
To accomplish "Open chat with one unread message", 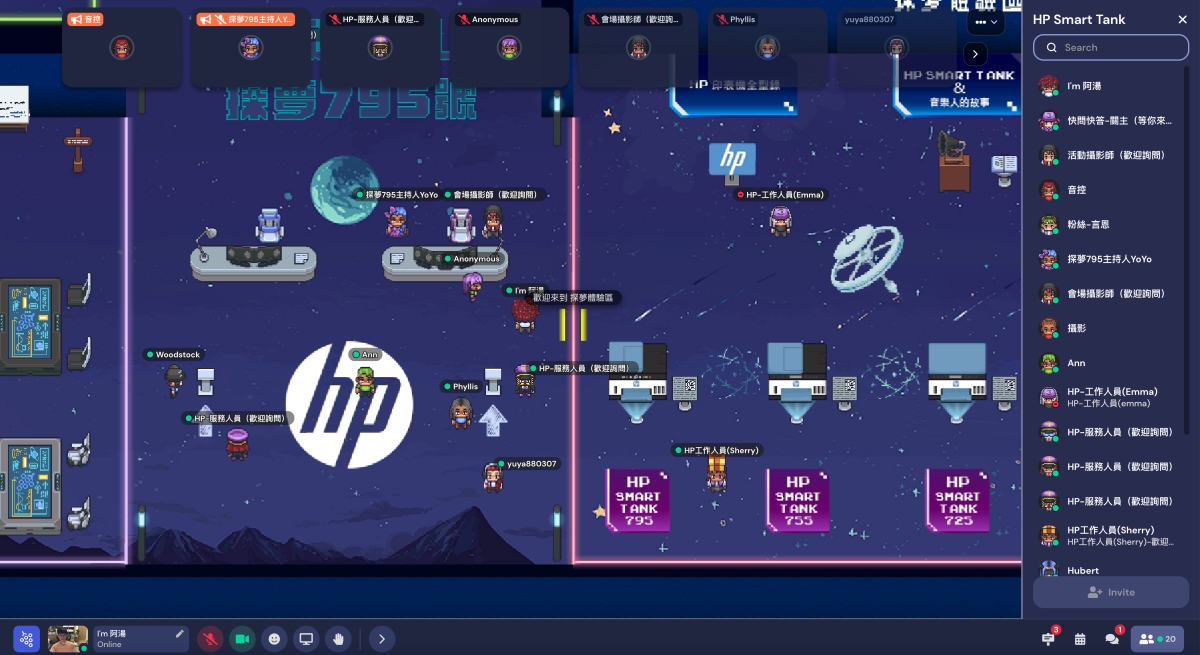I will tap(1112, 638).
